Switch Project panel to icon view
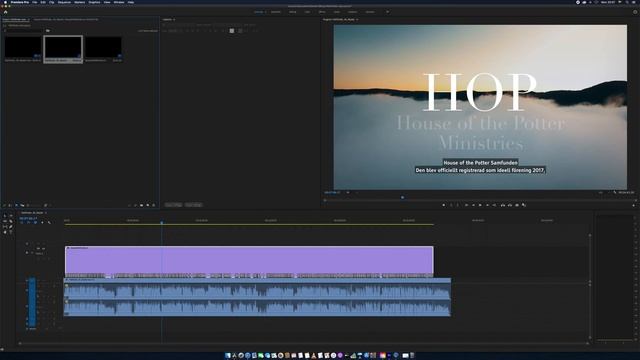The image size is (640, 360). click(x=16, y=205)
